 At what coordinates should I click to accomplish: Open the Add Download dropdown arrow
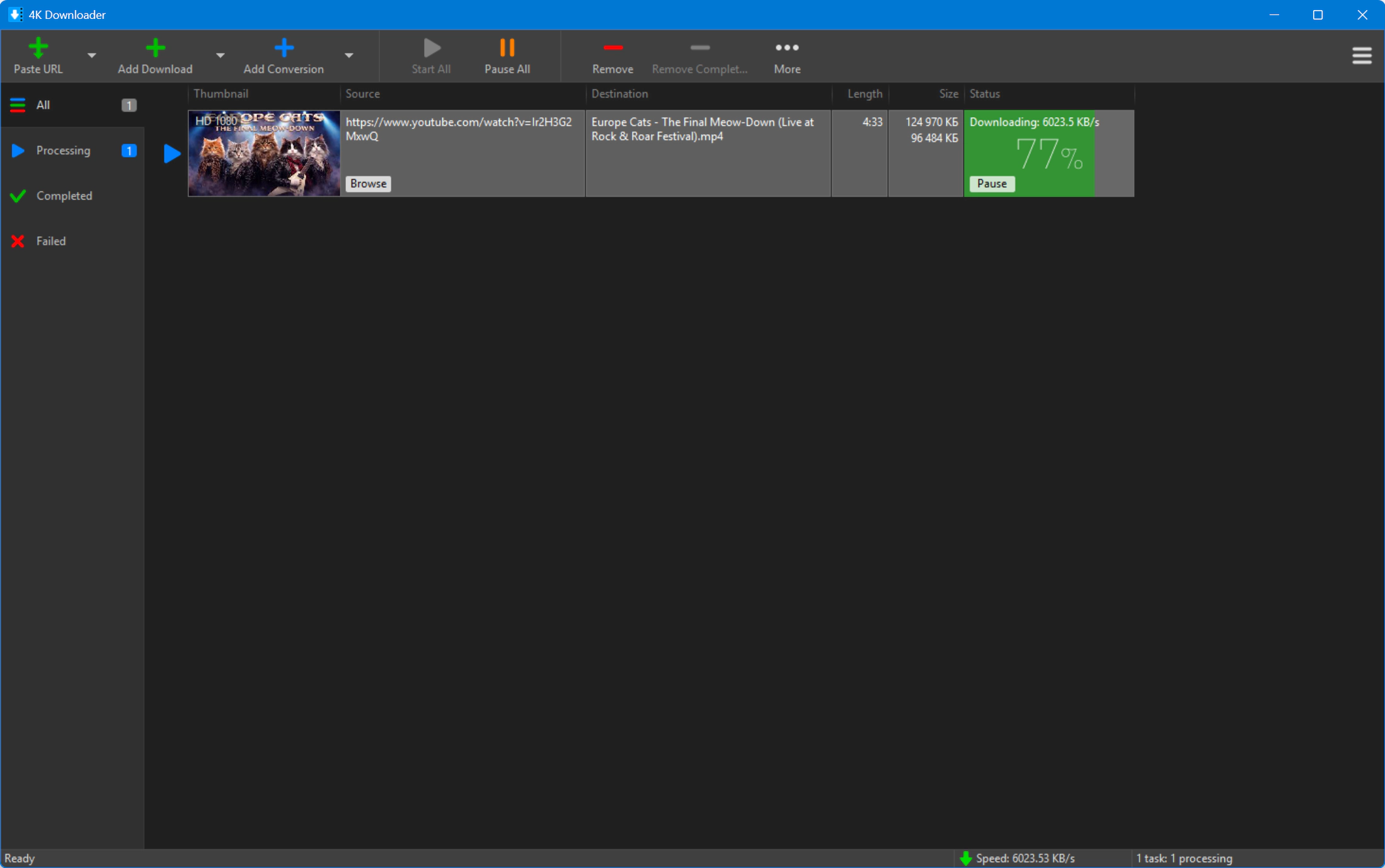221,55
